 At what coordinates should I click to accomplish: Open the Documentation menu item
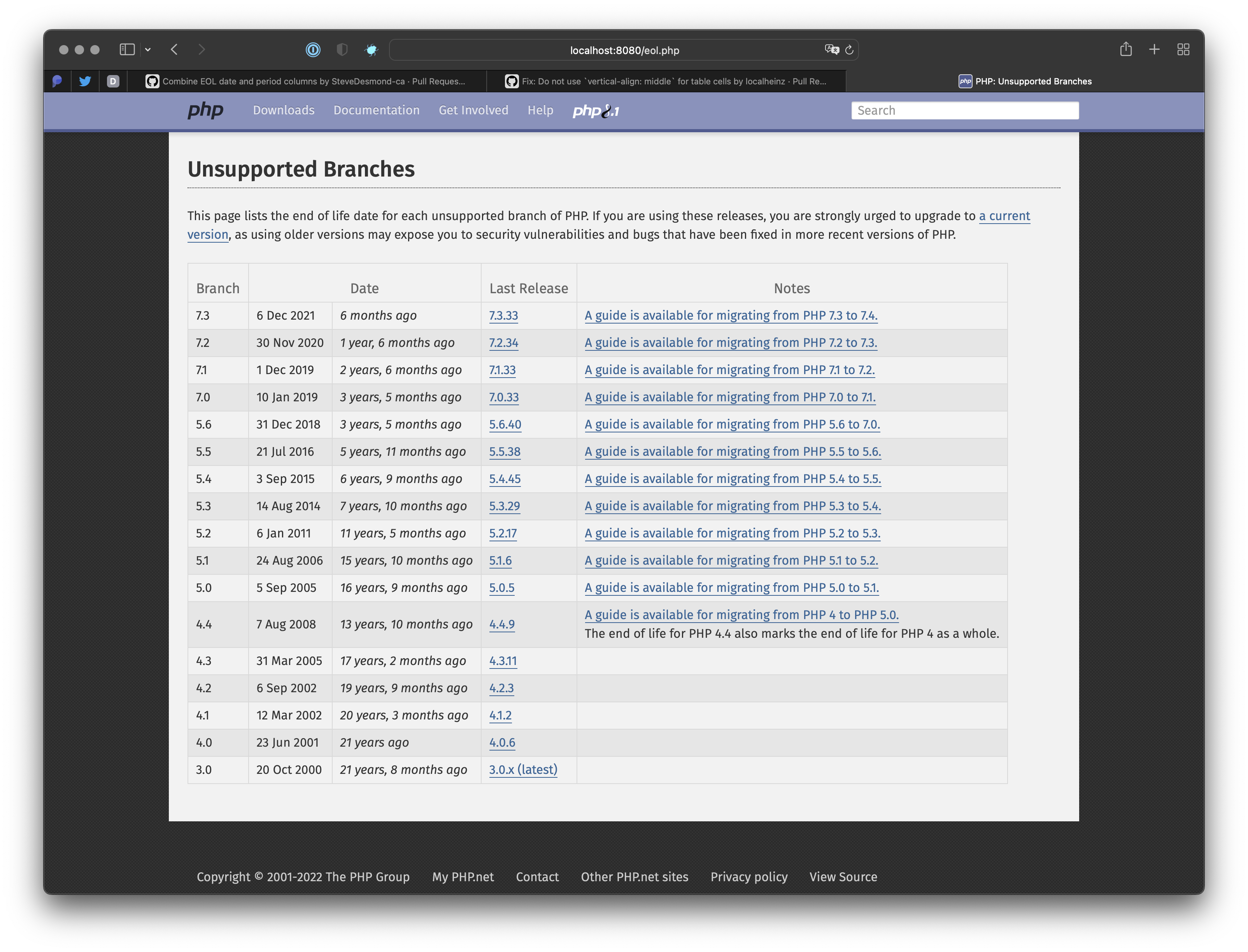376,110
